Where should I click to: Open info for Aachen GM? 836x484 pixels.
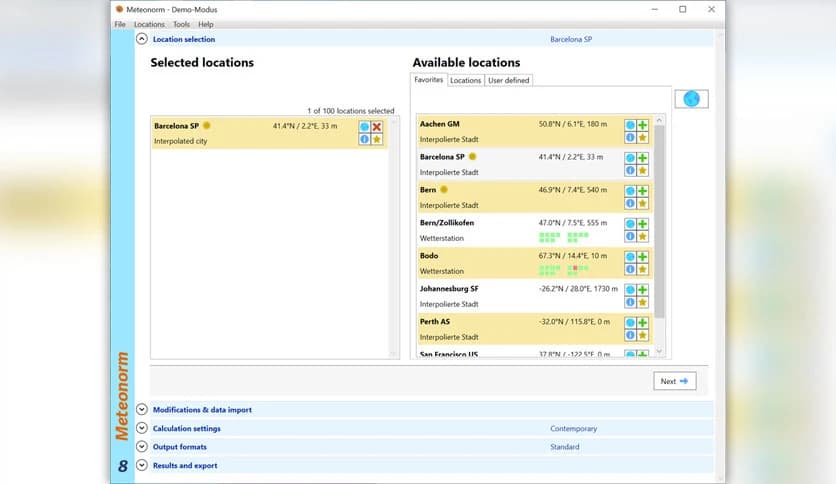pos(630,138)
